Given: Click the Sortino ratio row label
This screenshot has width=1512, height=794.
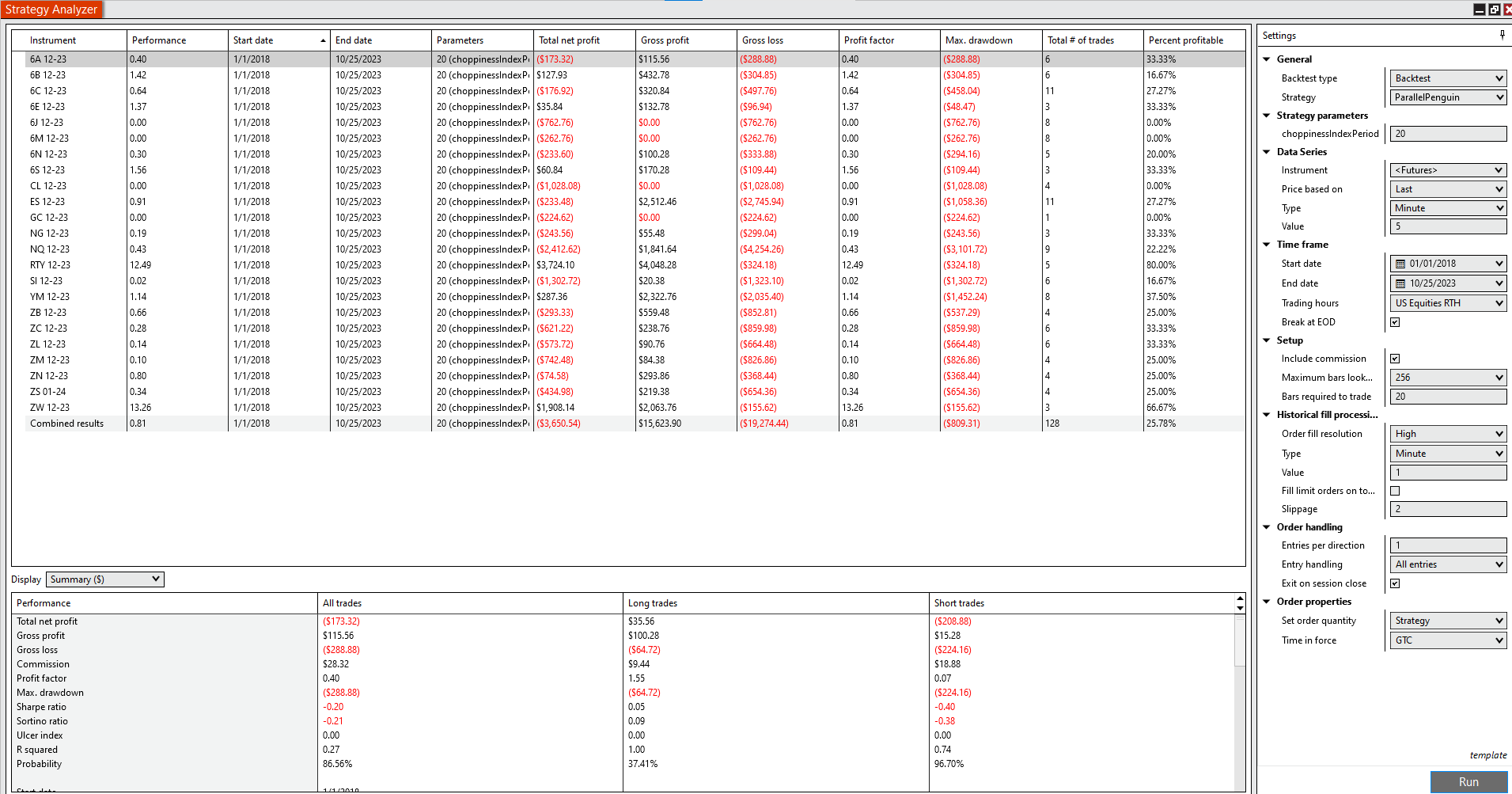Looking at the screenshot, I should pyautogui.click(x=42, y=721).
